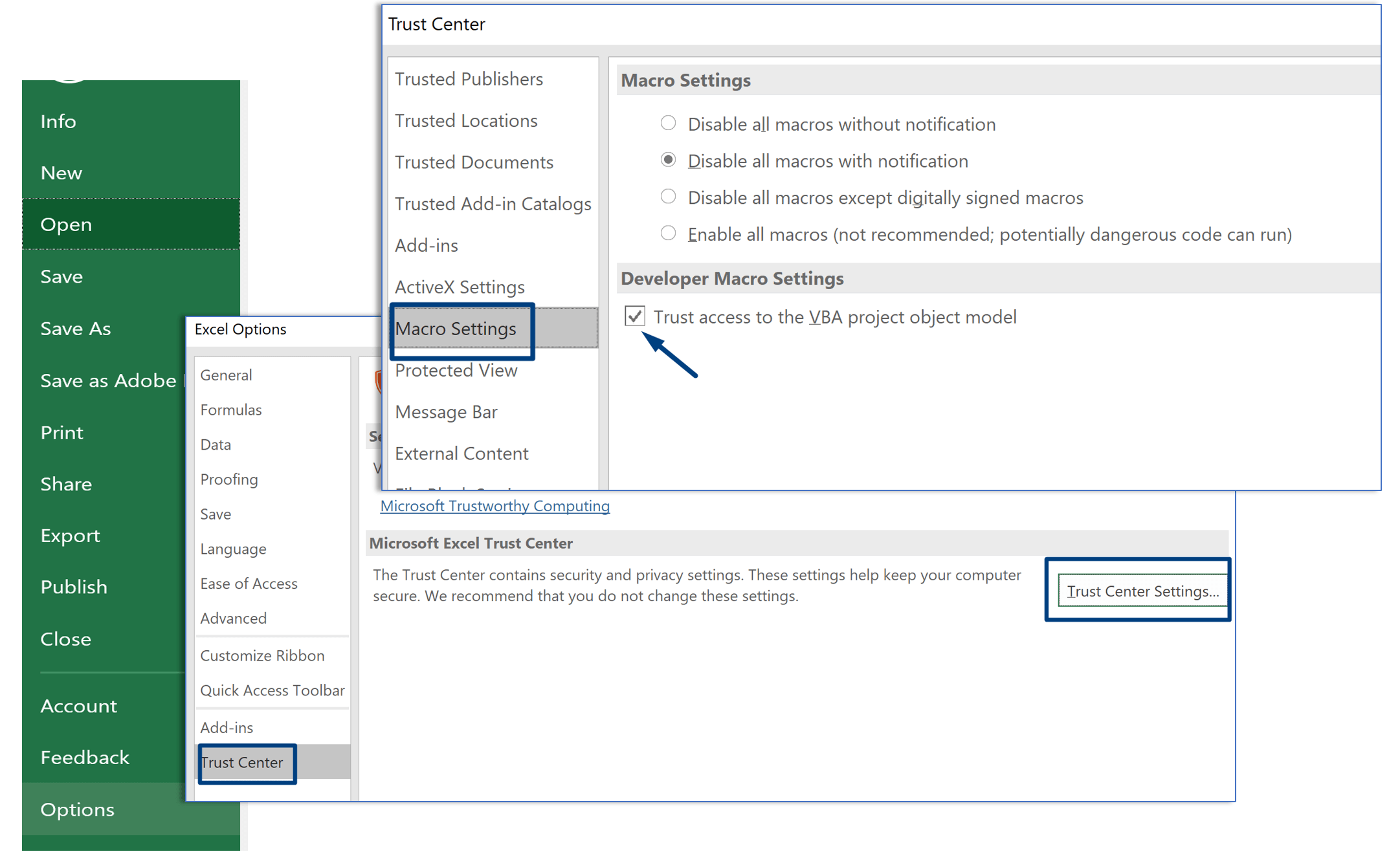Switch to Protected View settings
This screenshot has height=854, width=1400.
pos(456,370)
